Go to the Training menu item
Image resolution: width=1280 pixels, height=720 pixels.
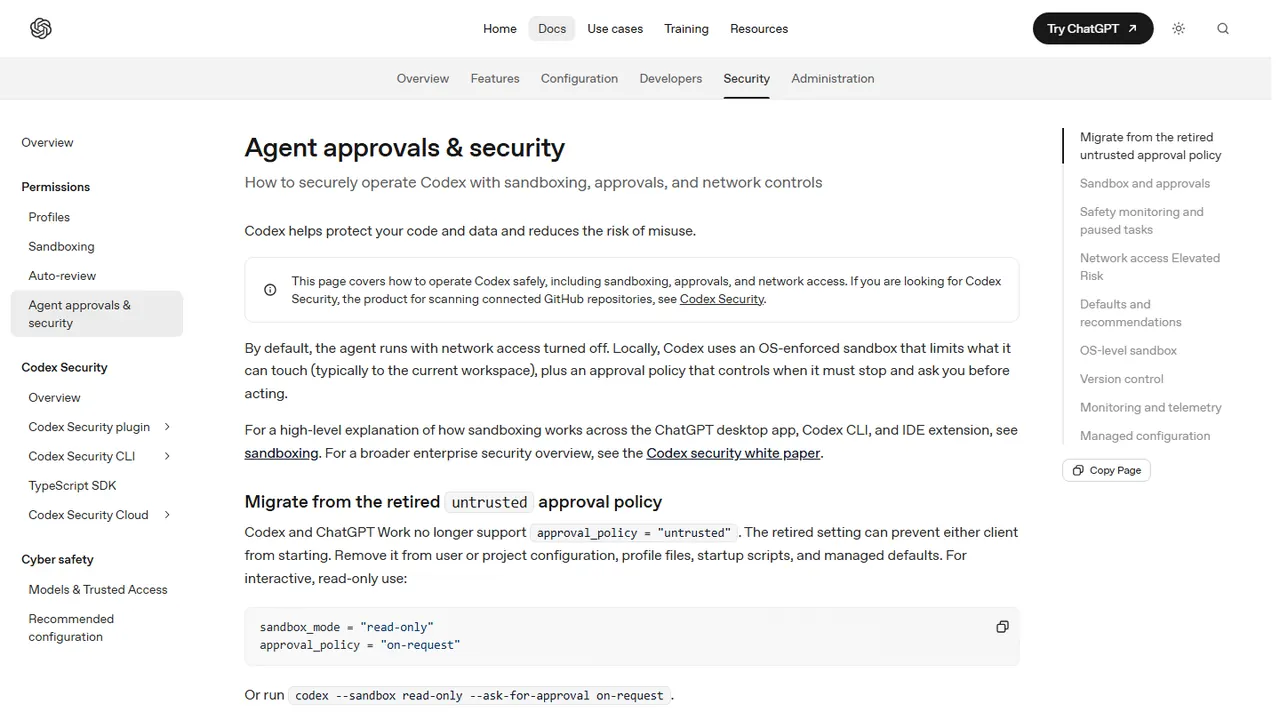click(686, 29)
